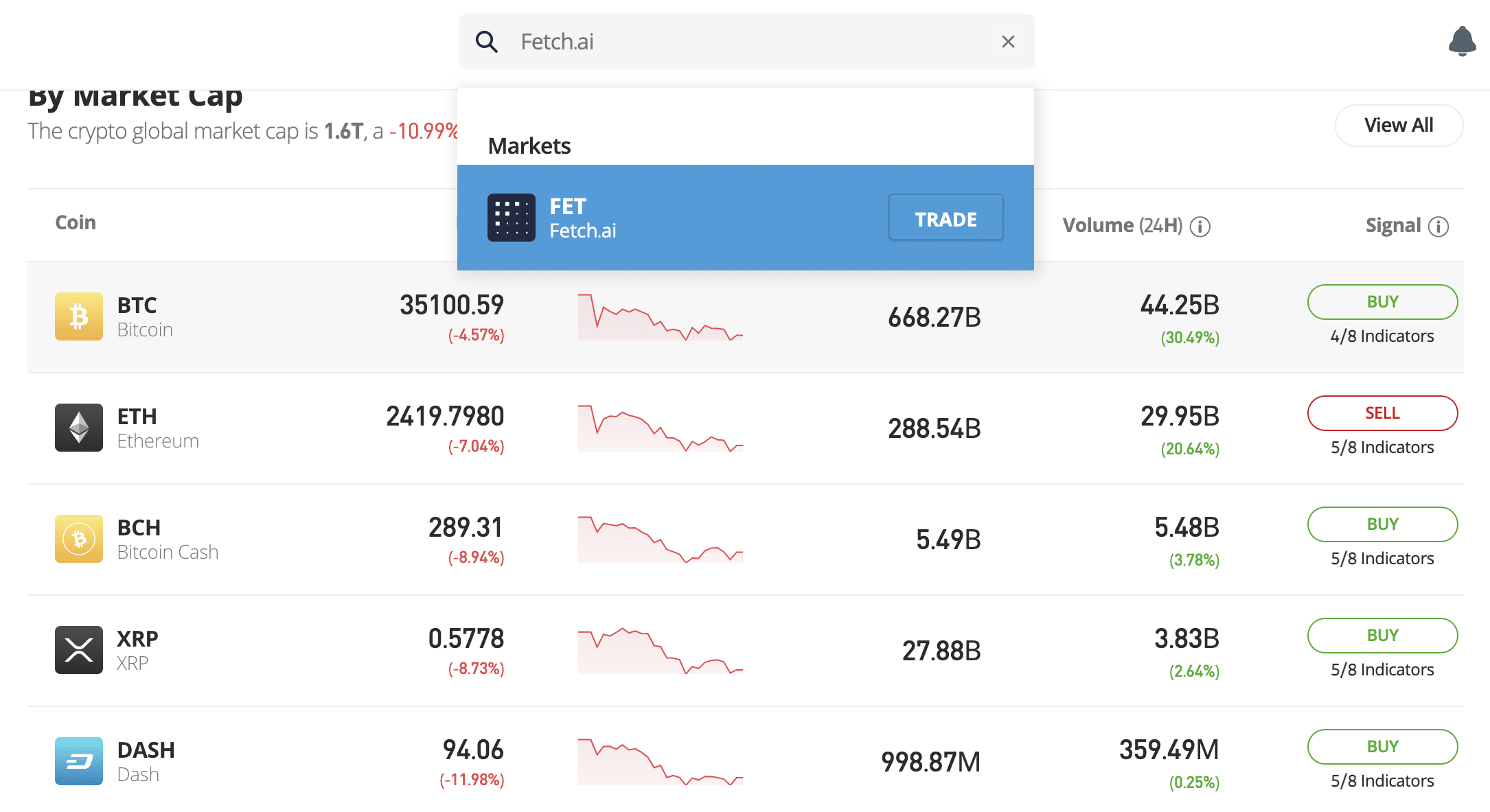Open the Volume (24H) info icon
1490x812 pixels.
pyautogui.click(x=1200, y=227)
